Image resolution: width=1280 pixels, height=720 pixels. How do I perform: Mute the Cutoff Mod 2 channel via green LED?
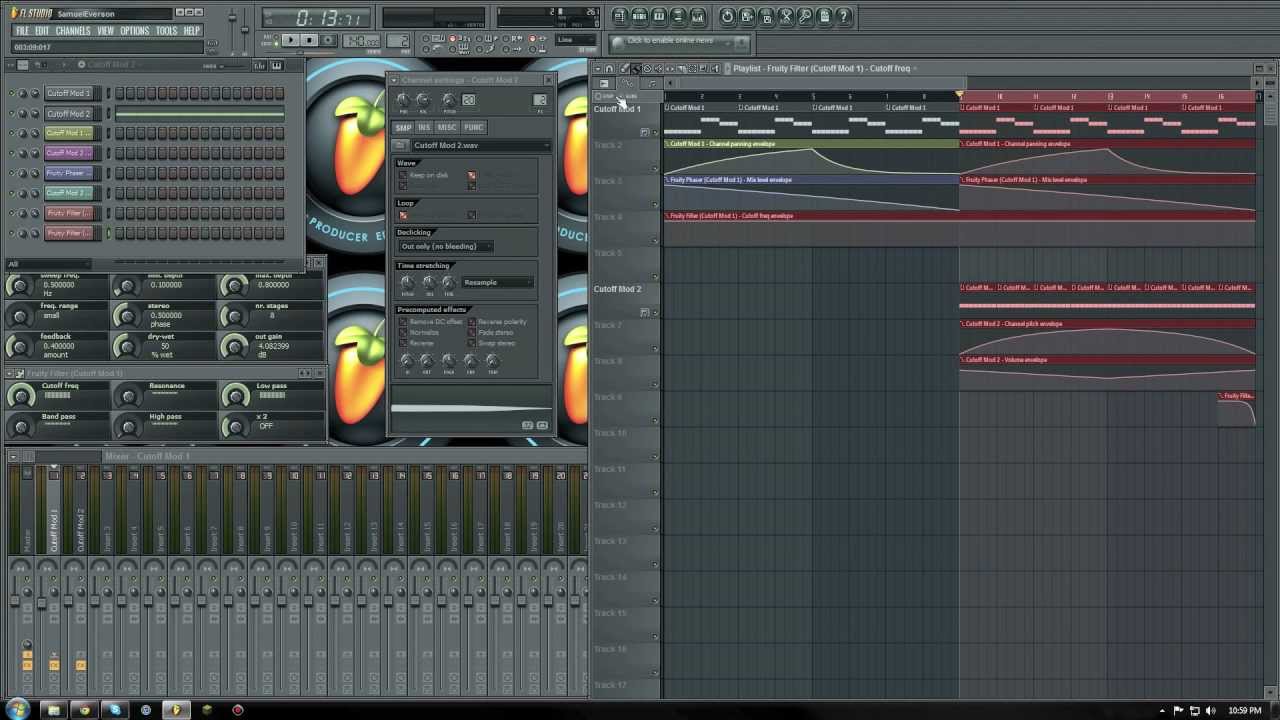(x=11, y=113)
